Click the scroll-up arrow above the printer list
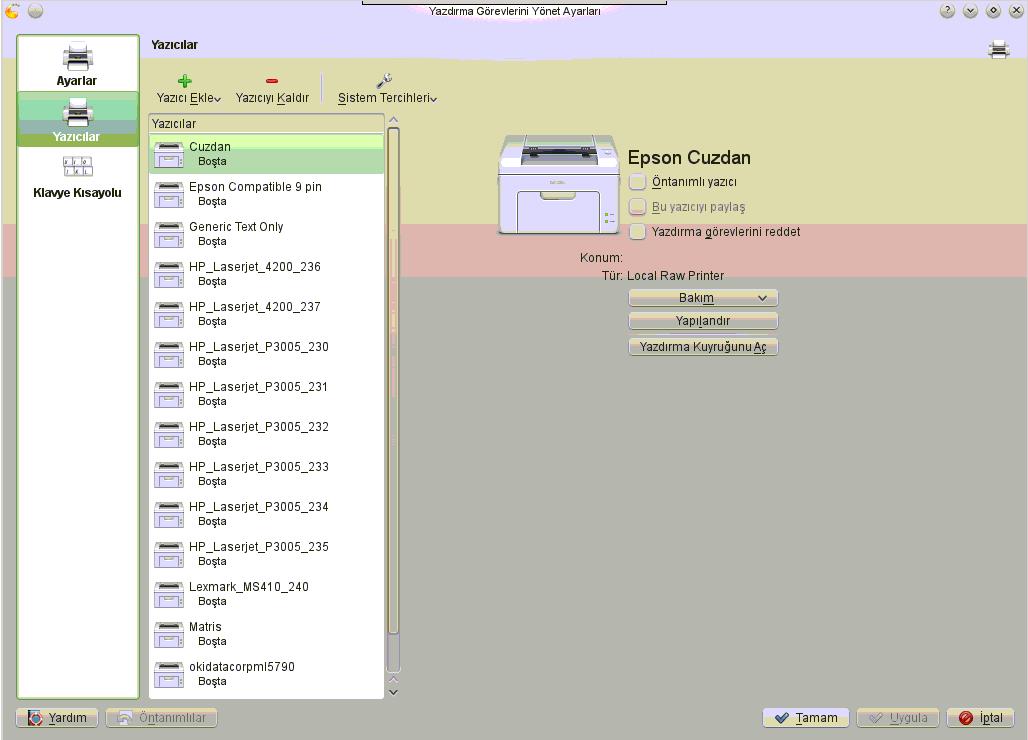The image size is (1028, 740). coord(393,120)
